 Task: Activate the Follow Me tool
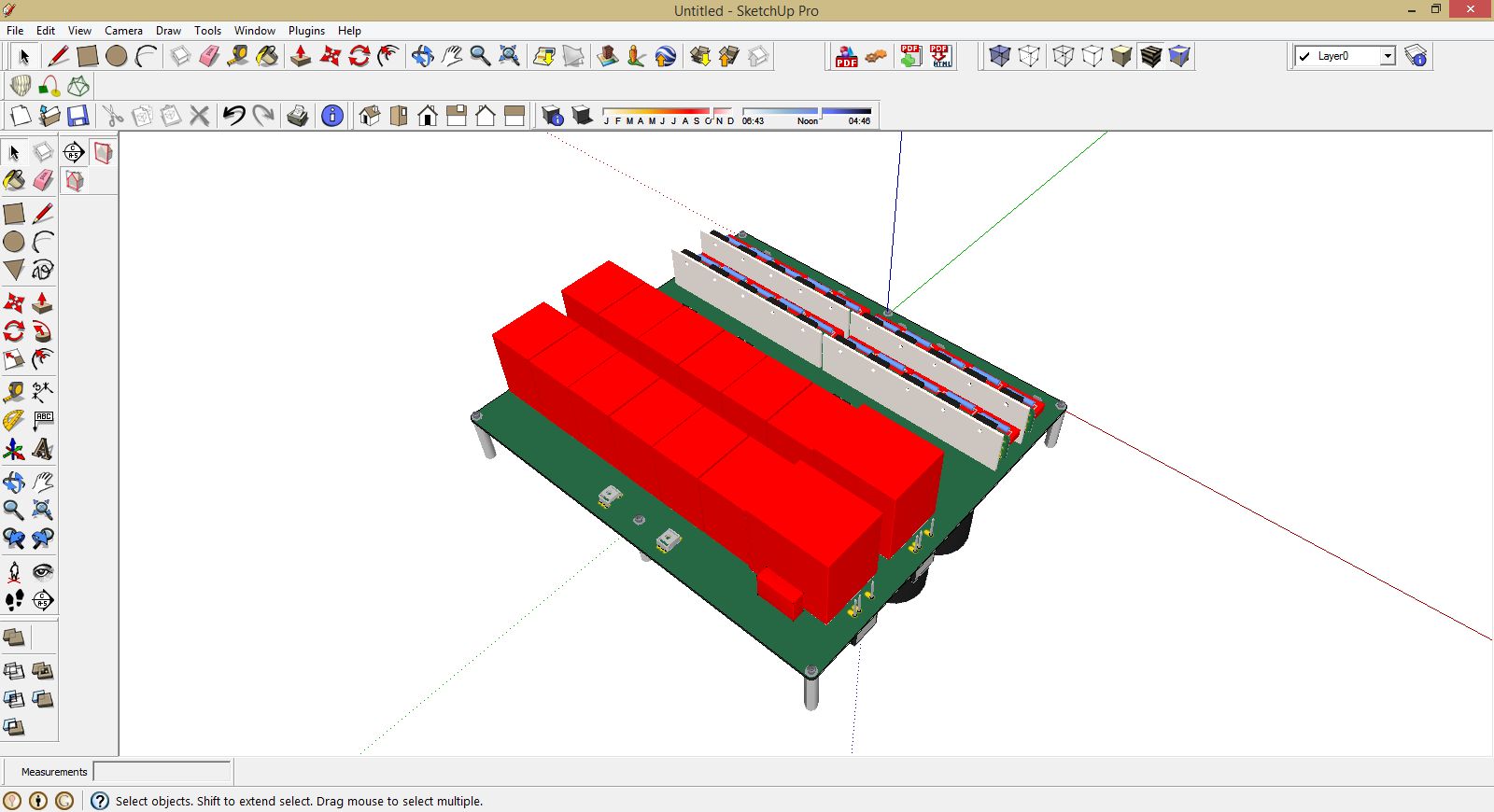43,331
